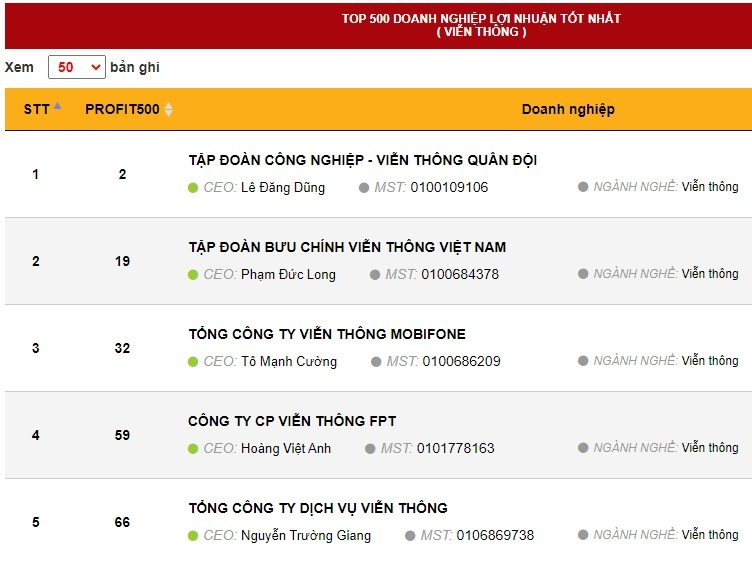Open Tập đoàn Công nghiệp - Viễn thông Quân đội
752x563 pixels.
362,160
